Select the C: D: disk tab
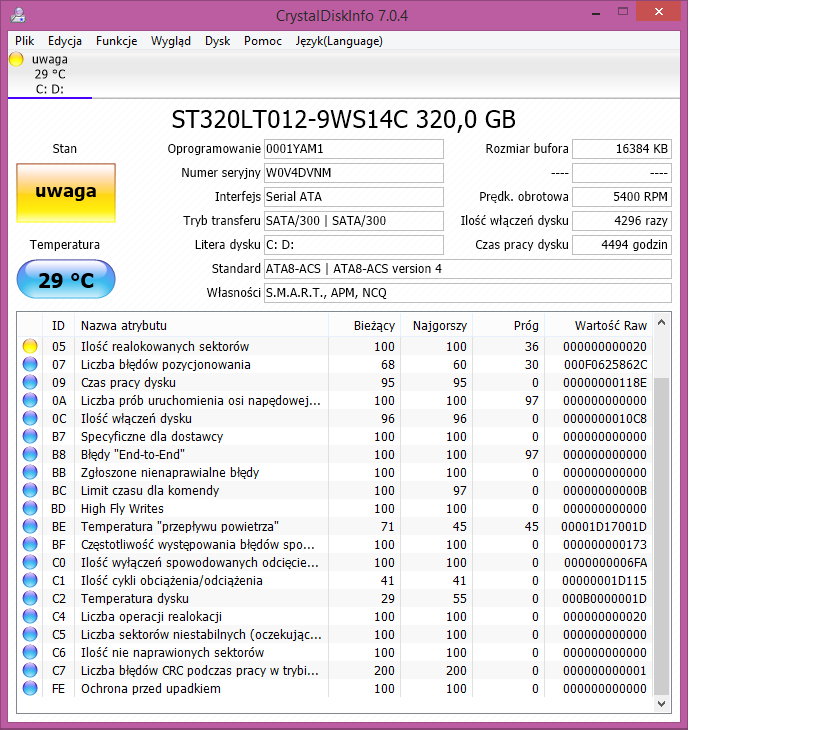 click(x=50, y=74)
